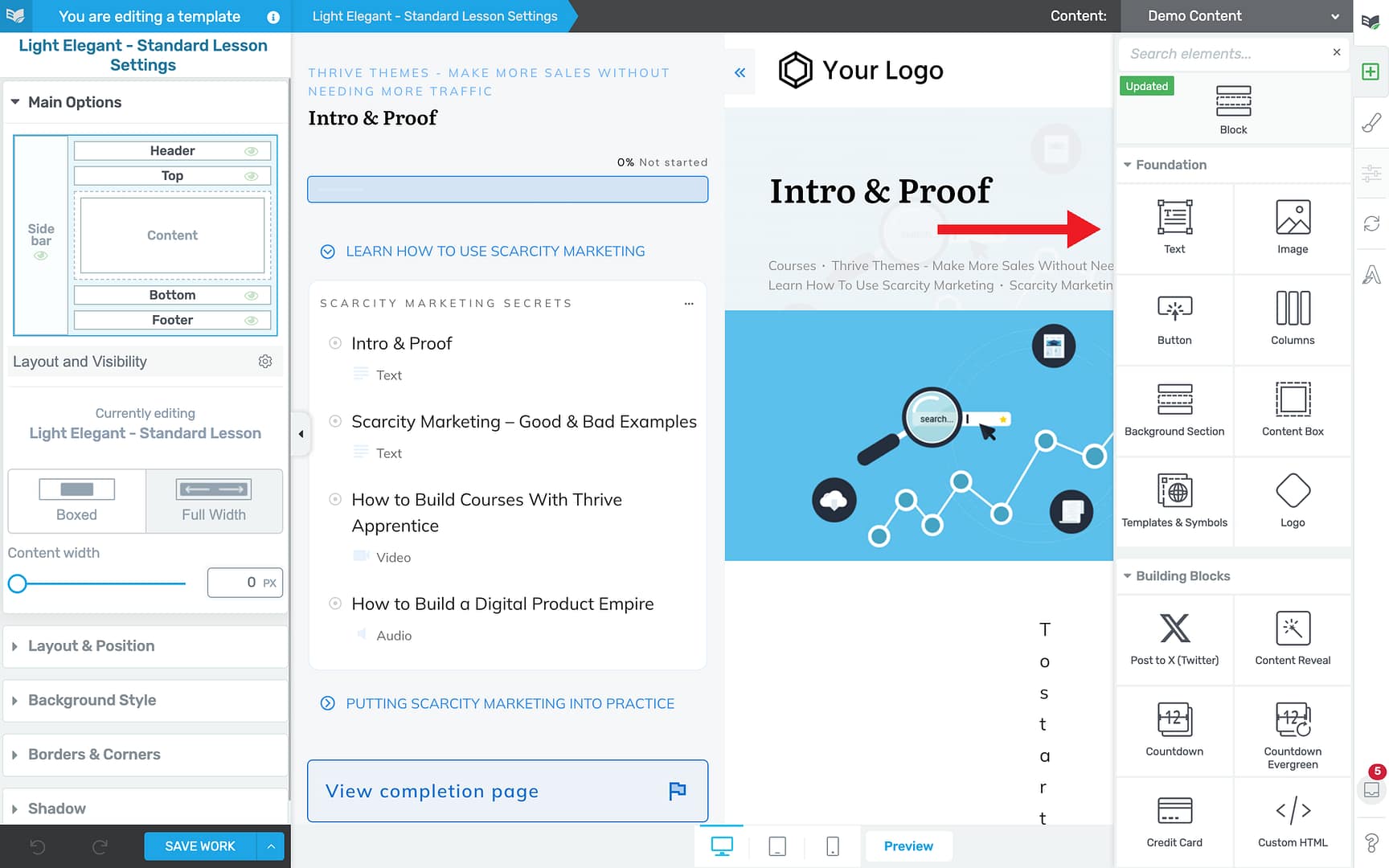Insert an Image element

1292,228
